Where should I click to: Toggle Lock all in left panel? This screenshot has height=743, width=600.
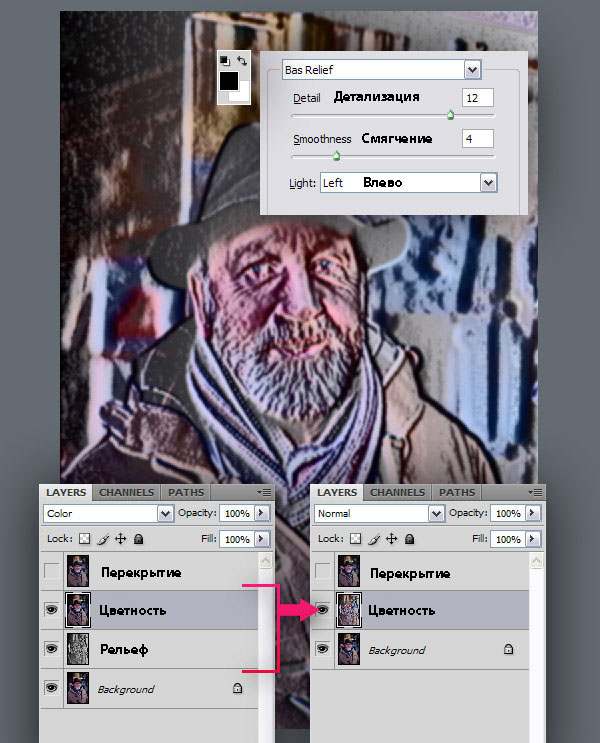pyautogui.click(x=138, y=539)
